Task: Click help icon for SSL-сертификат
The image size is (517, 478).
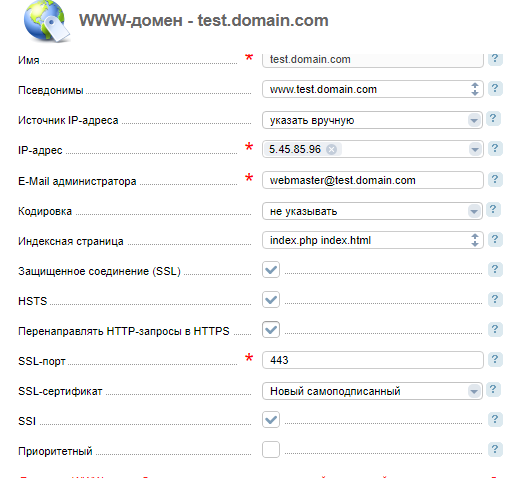Action: coord(493,390)
